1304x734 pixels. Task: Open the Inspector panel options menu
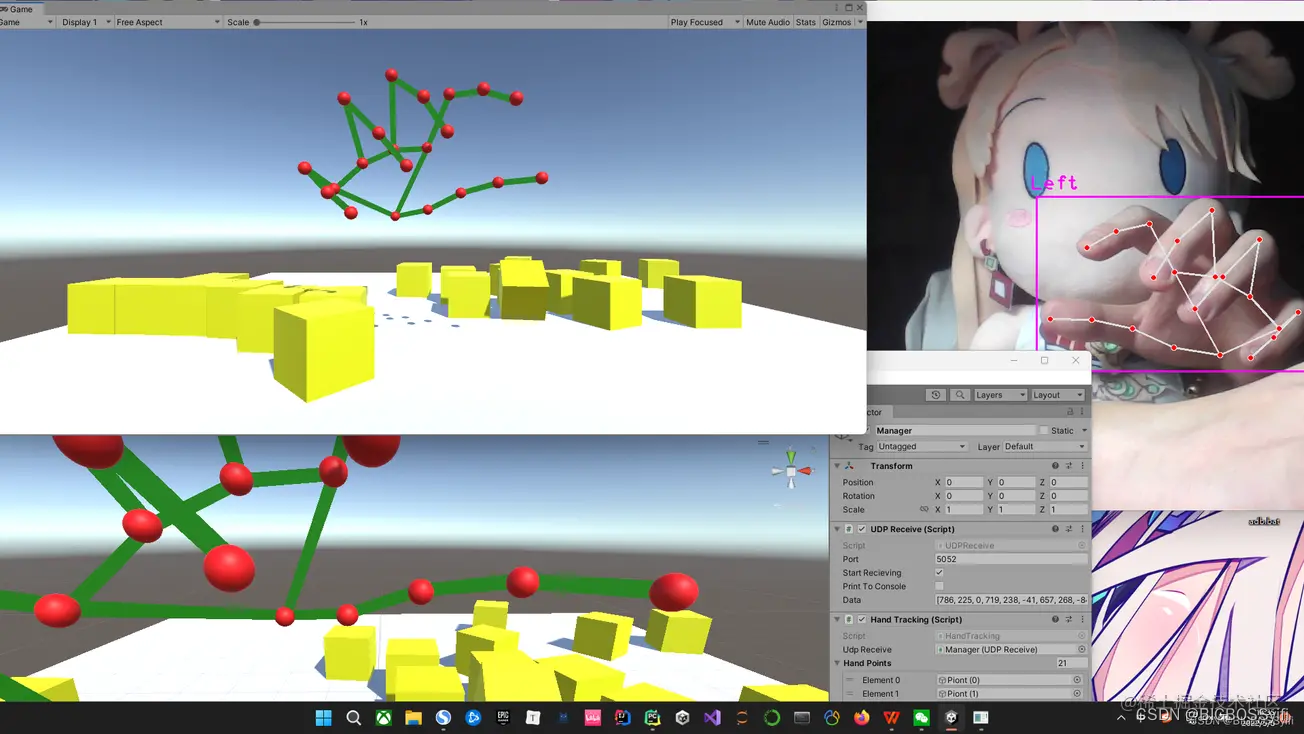click(1082, 412)
